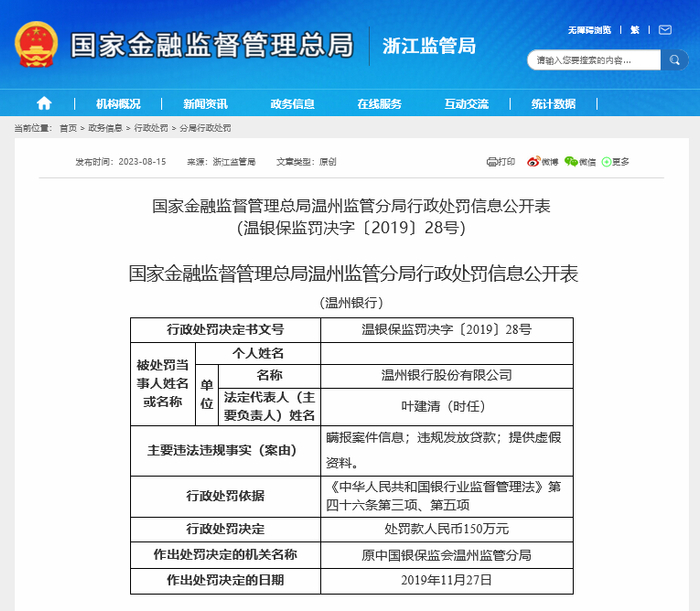Click date cell 2019年11月27日

(x=447, y=580)
